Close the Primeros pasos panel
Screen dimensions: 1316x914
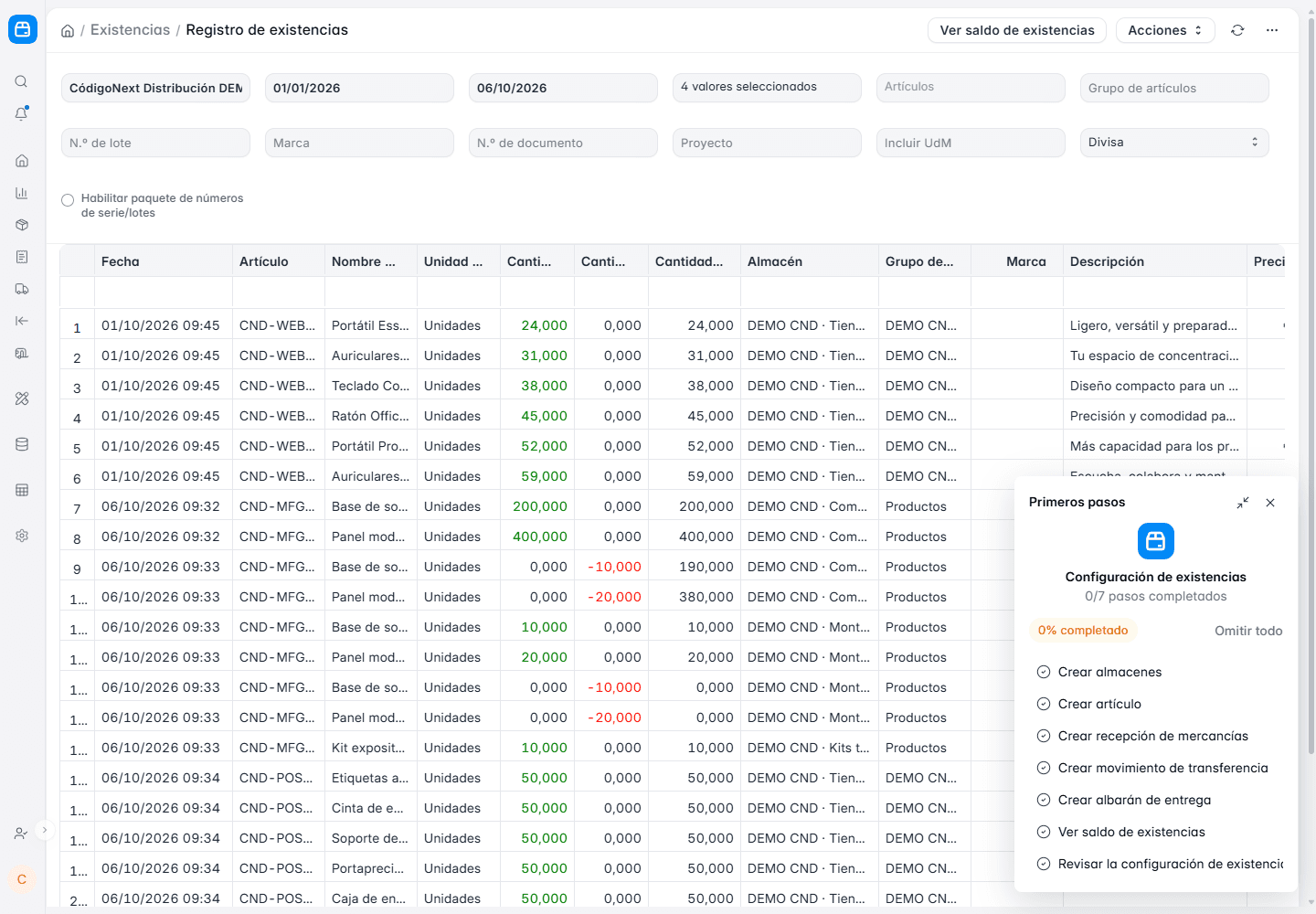coord(1270,503)
